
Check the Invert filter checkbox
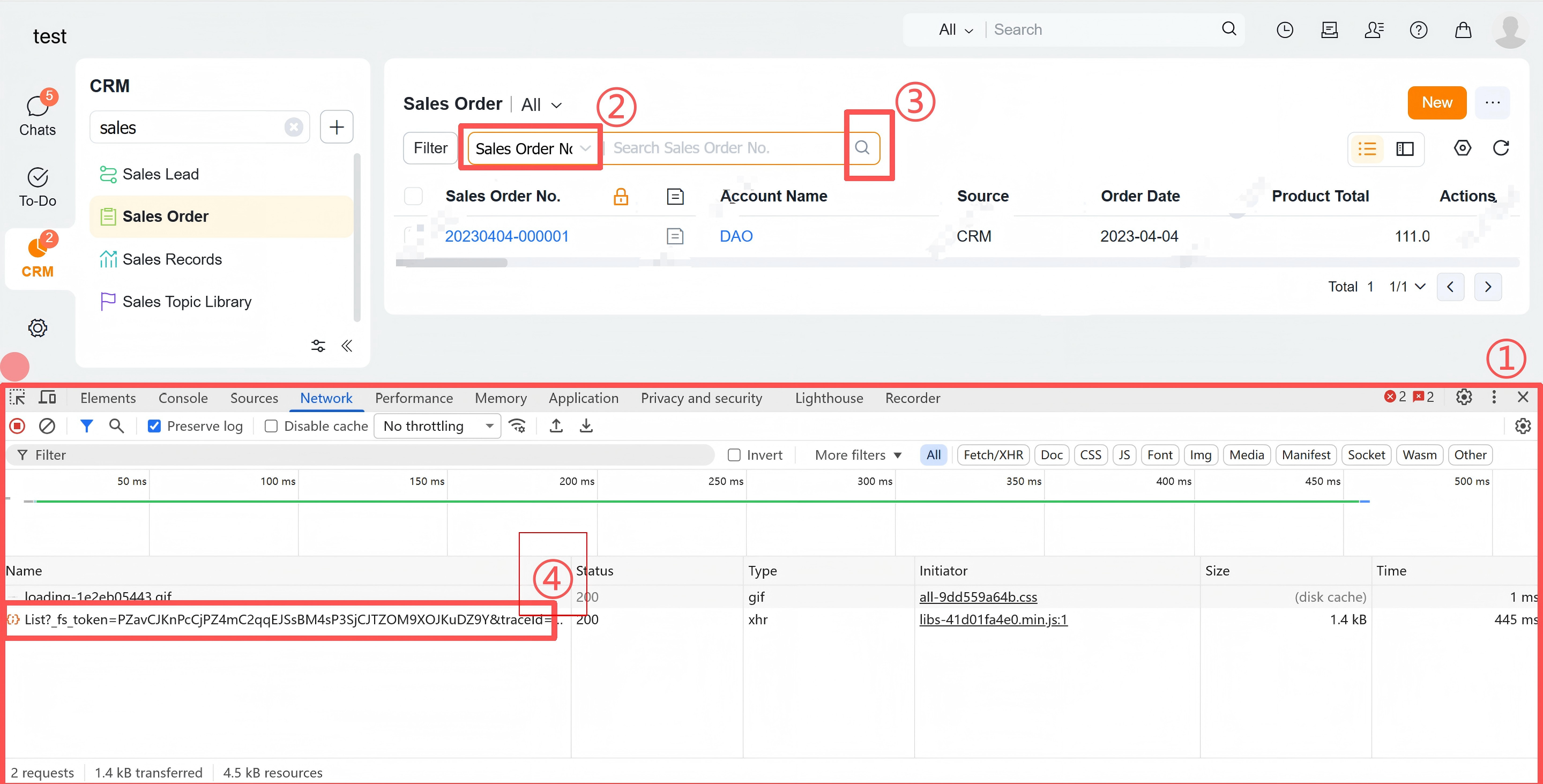coord(734,454)
